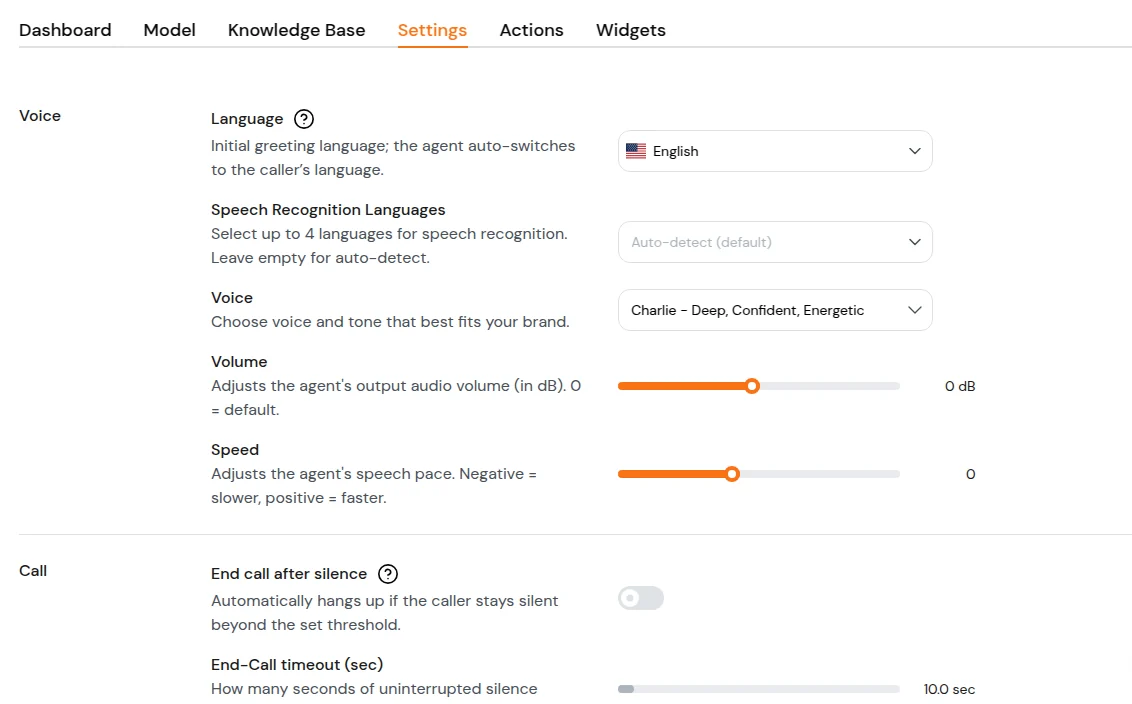Go to the Actions tab

(531, 30)
